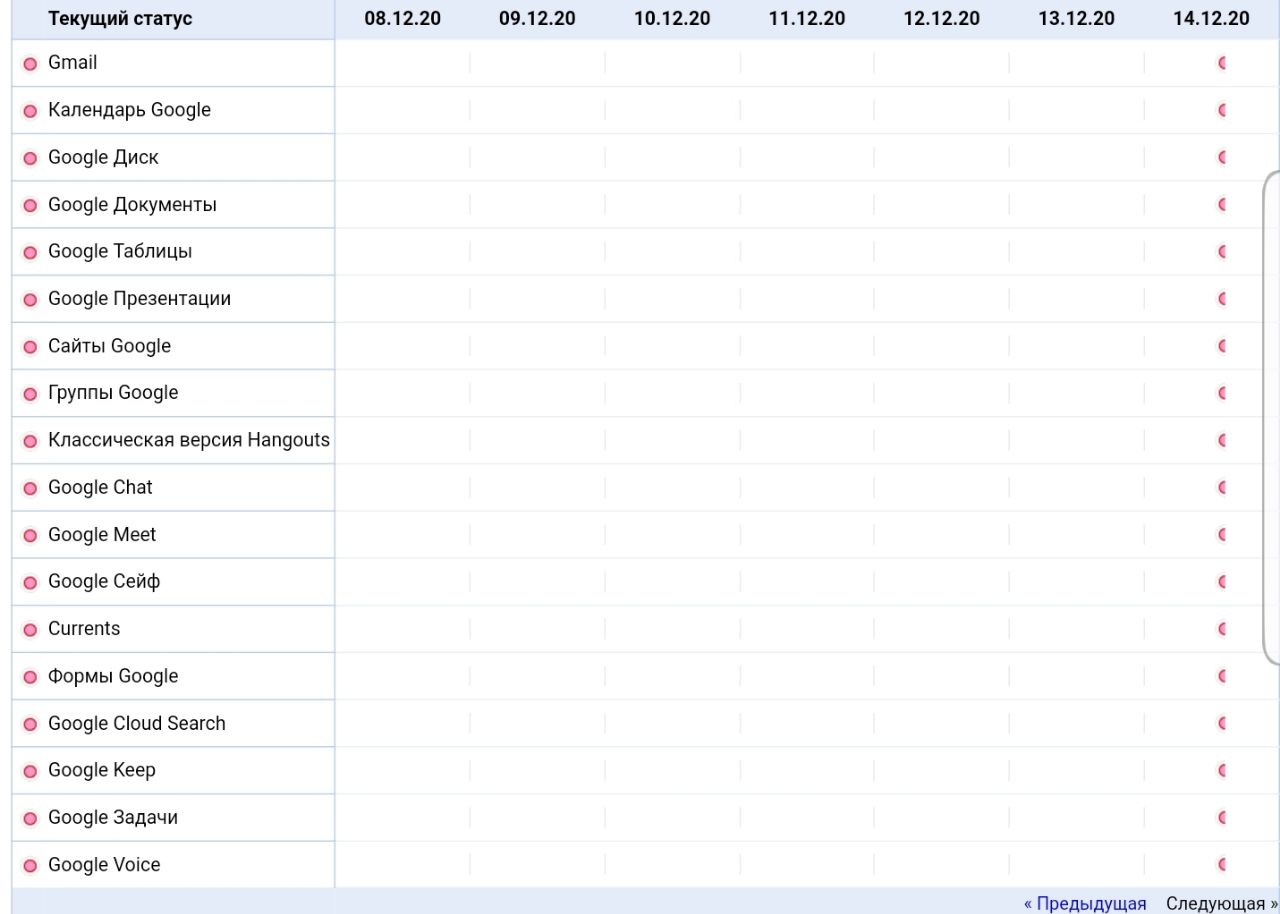This screenshot has width=1280, height=914.
Task: Click the status dot next to Google Keep
Action: coord(30,771)
